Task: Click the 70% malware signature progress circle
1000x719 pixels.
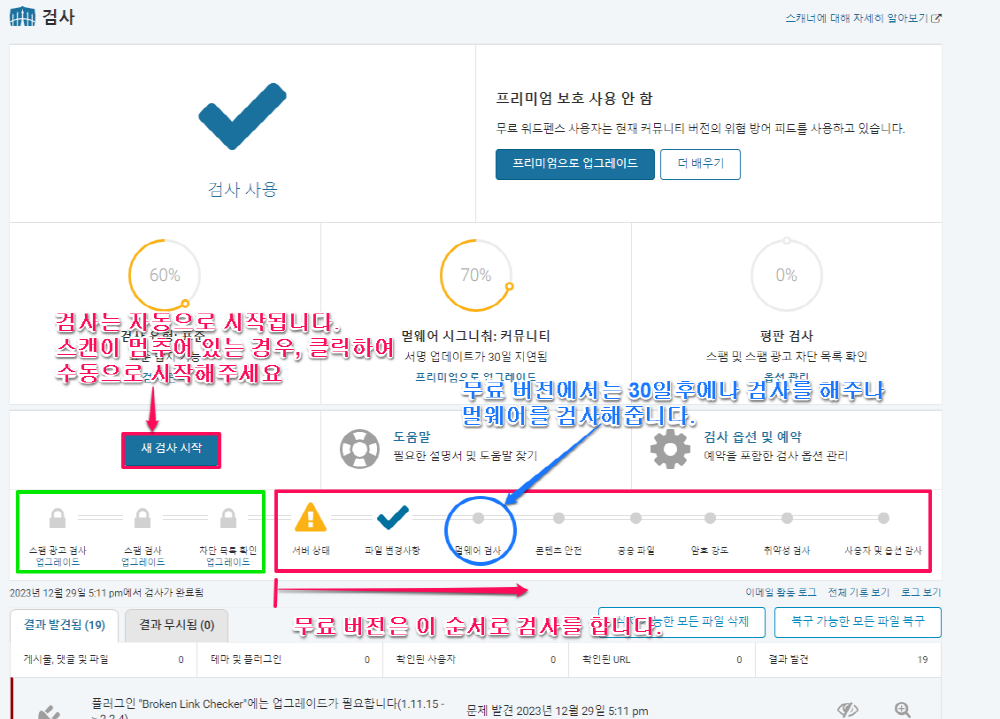Action: (x=476, y=275)
